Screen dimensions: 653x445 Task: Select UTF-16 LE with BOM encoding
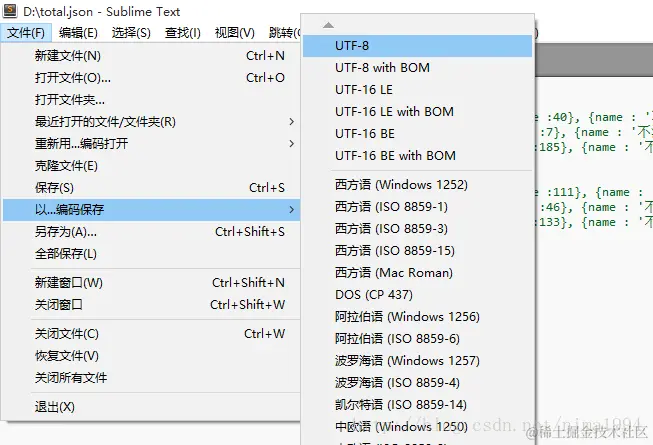(x=417, y=112)
